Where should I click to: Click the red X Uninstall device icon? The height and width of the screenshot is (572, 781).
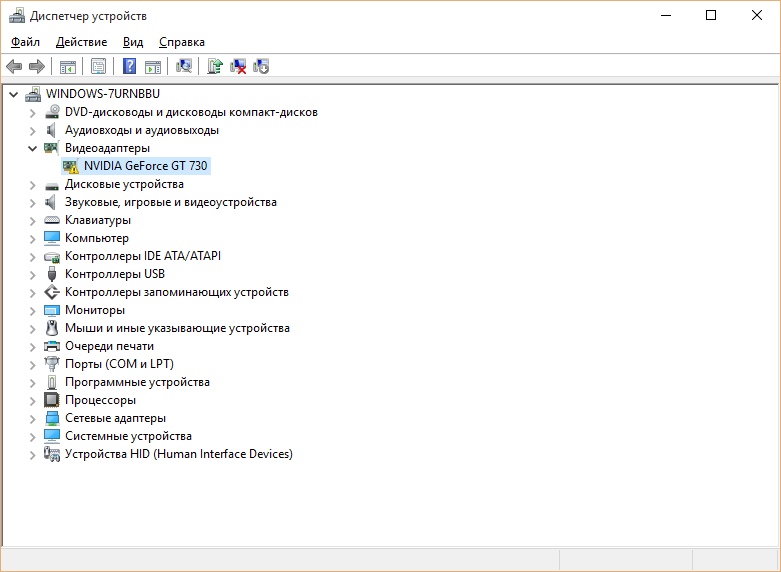[x=238, y=66]
